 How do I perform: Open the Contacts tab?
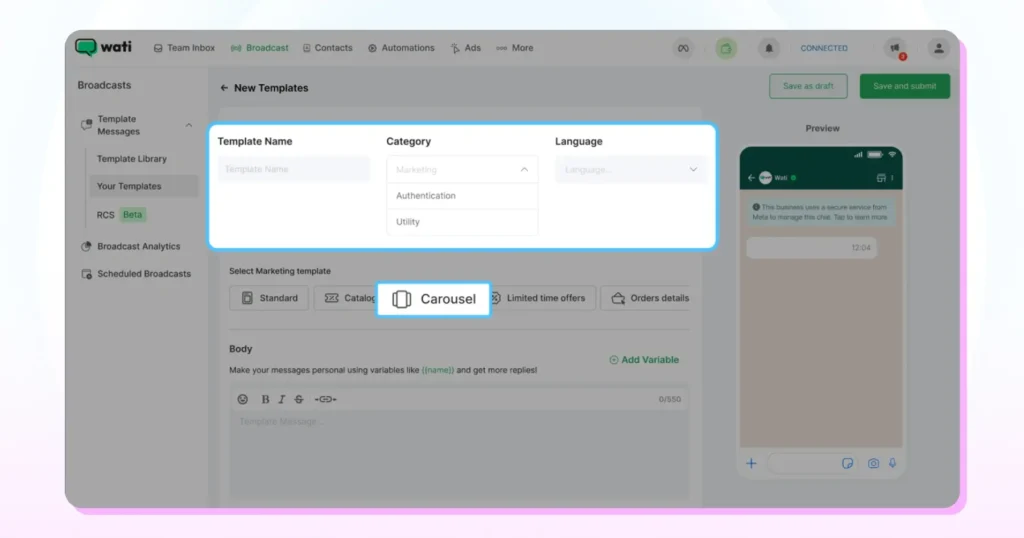(327, 48)
